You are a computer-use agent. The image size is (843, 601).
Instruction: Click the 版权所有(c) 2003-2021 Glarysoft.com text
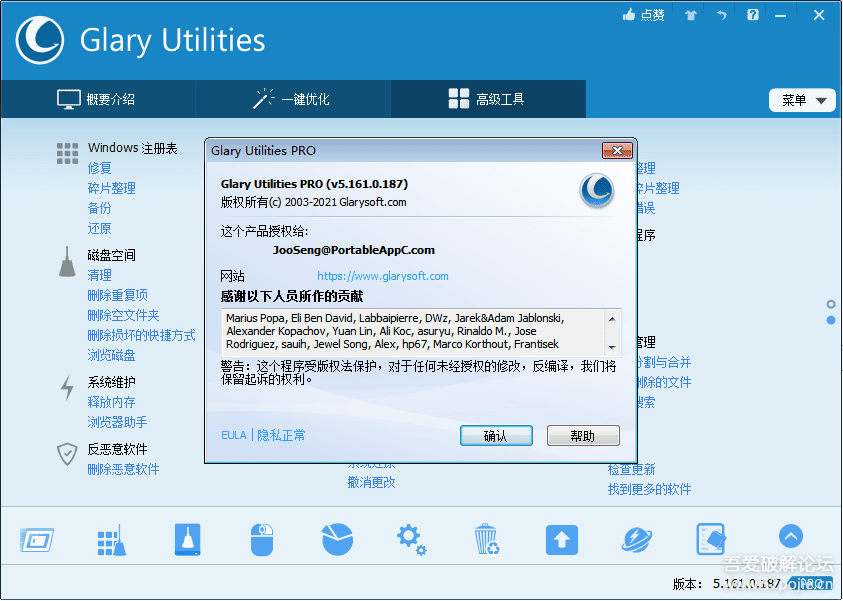pyautogui.click(x=313, y=203)
